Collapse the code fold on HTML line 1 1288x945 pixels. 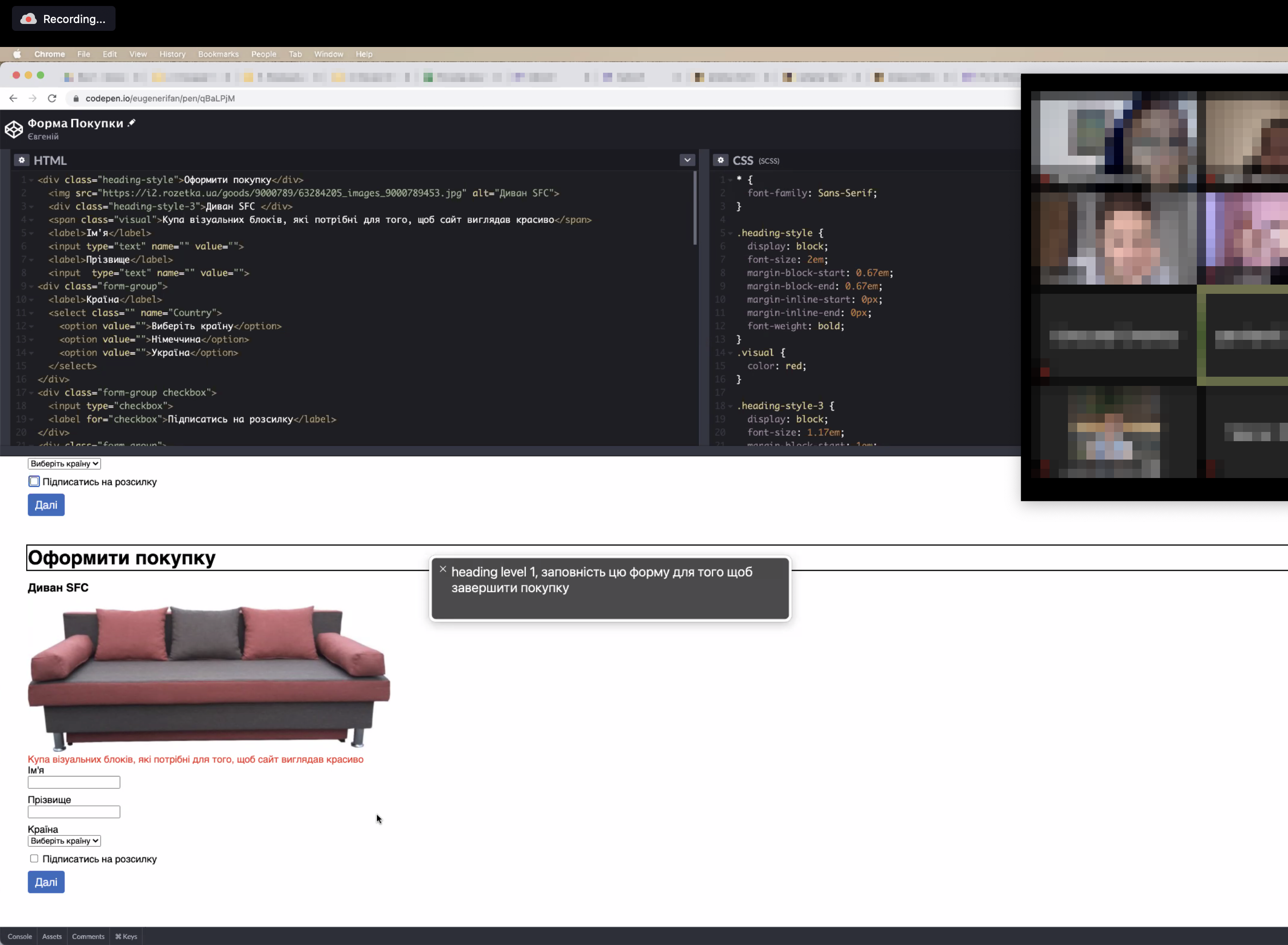pos(31,179)
